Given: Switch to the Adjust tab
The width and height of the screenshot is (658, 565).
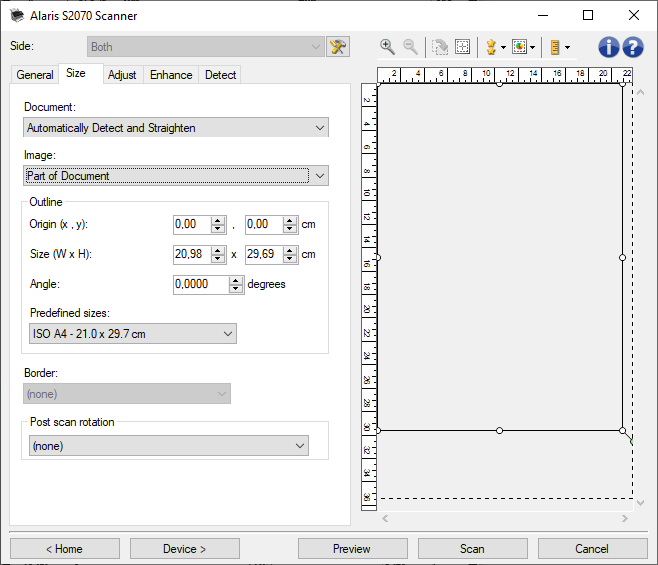Looking at the screenshot, I should 122,75.
